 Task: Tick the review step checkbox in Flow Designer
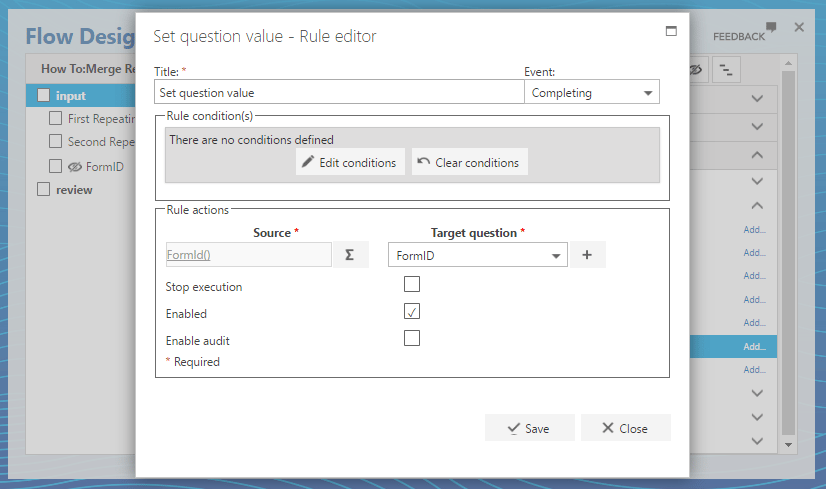coord(43,189)
